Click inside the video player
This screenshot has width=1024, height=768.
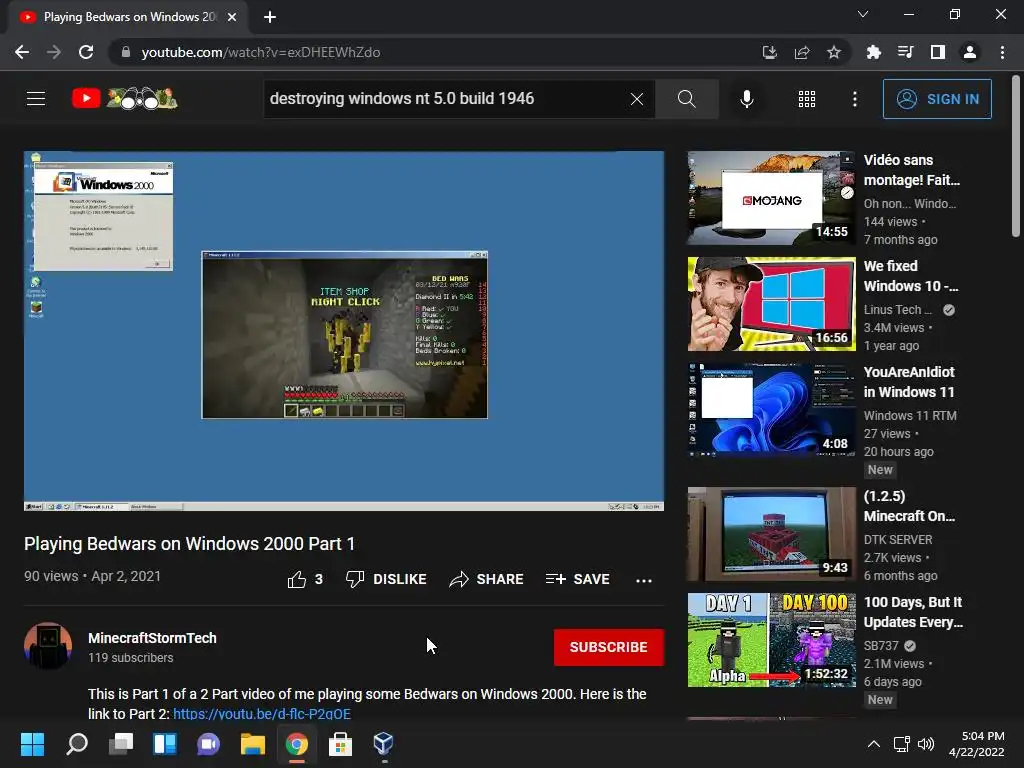344,331
